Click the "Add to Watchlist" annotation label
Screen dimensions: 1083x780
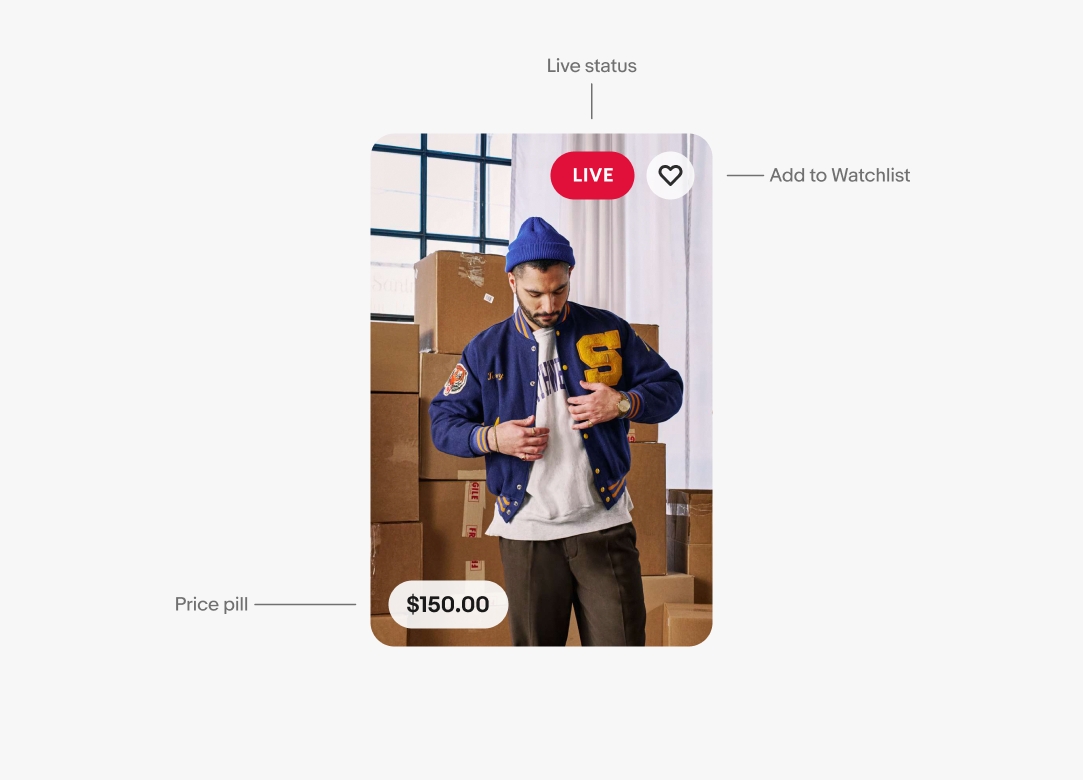tap(839, 175)
